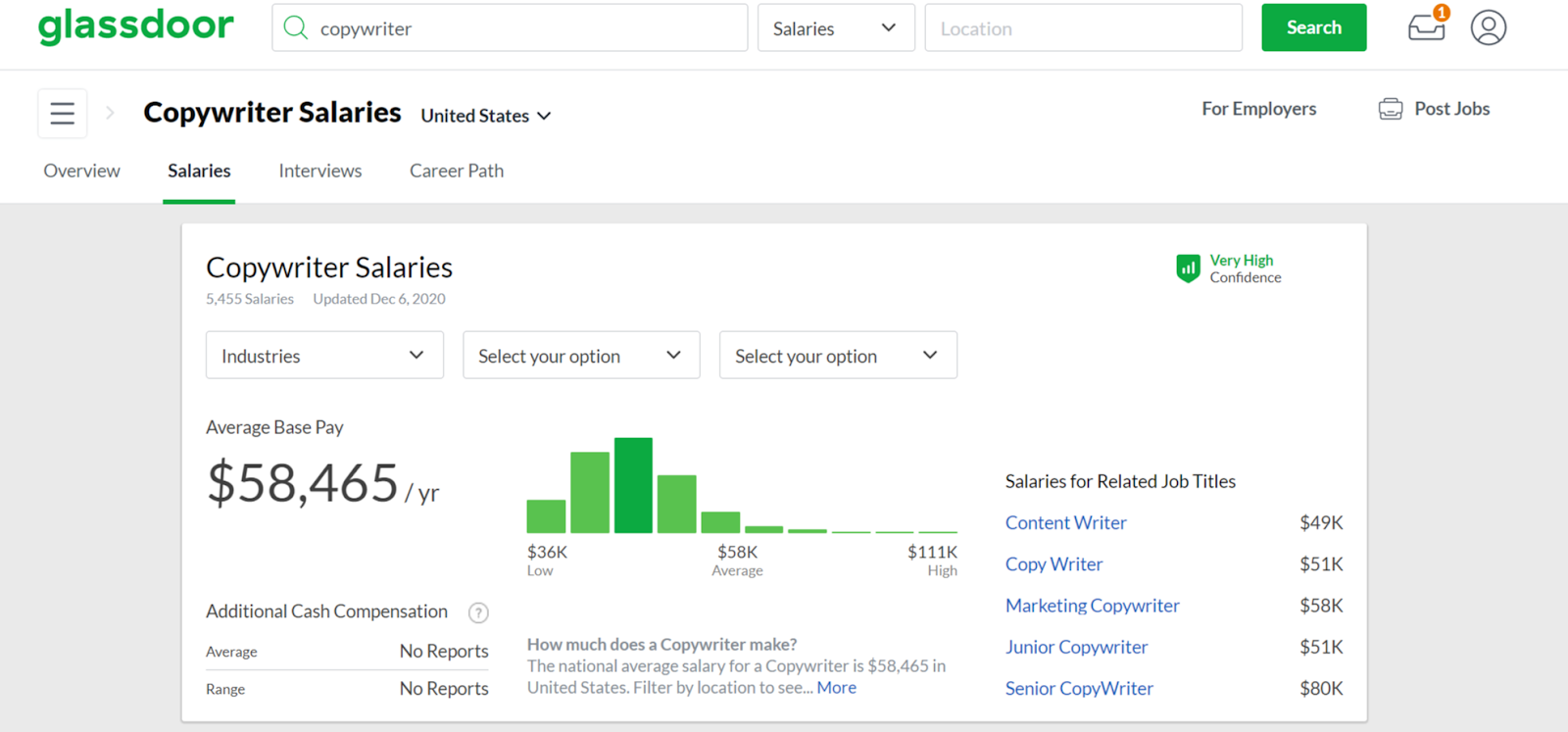The image size is (1568, 732).
Task: Click the tallest histogram bar
Action: coord(633,486)
